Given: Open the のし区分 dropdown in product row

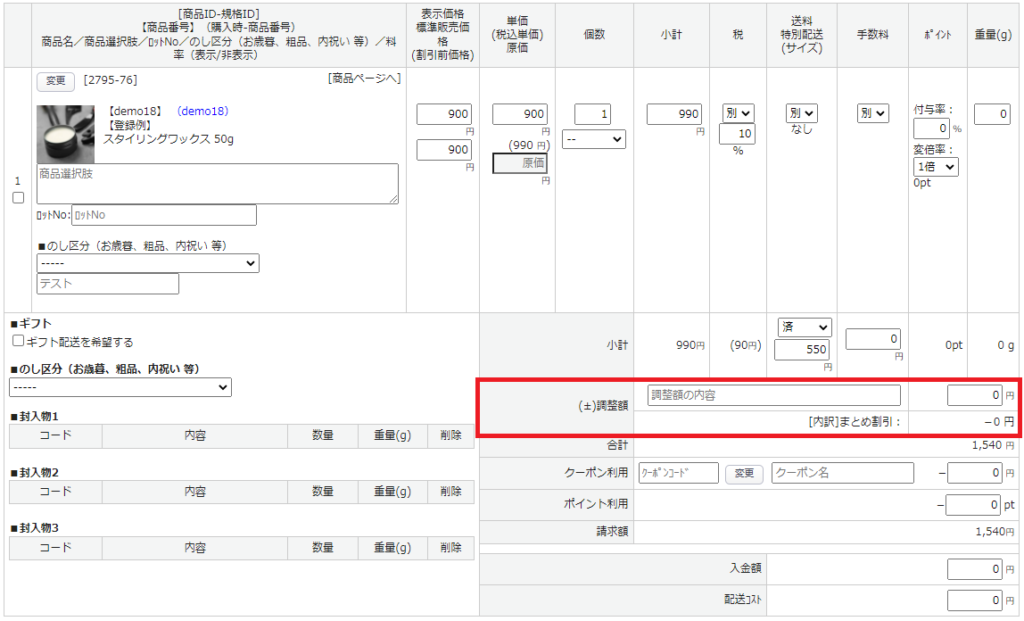Looking at the screenshot, I should click(148, 263).
